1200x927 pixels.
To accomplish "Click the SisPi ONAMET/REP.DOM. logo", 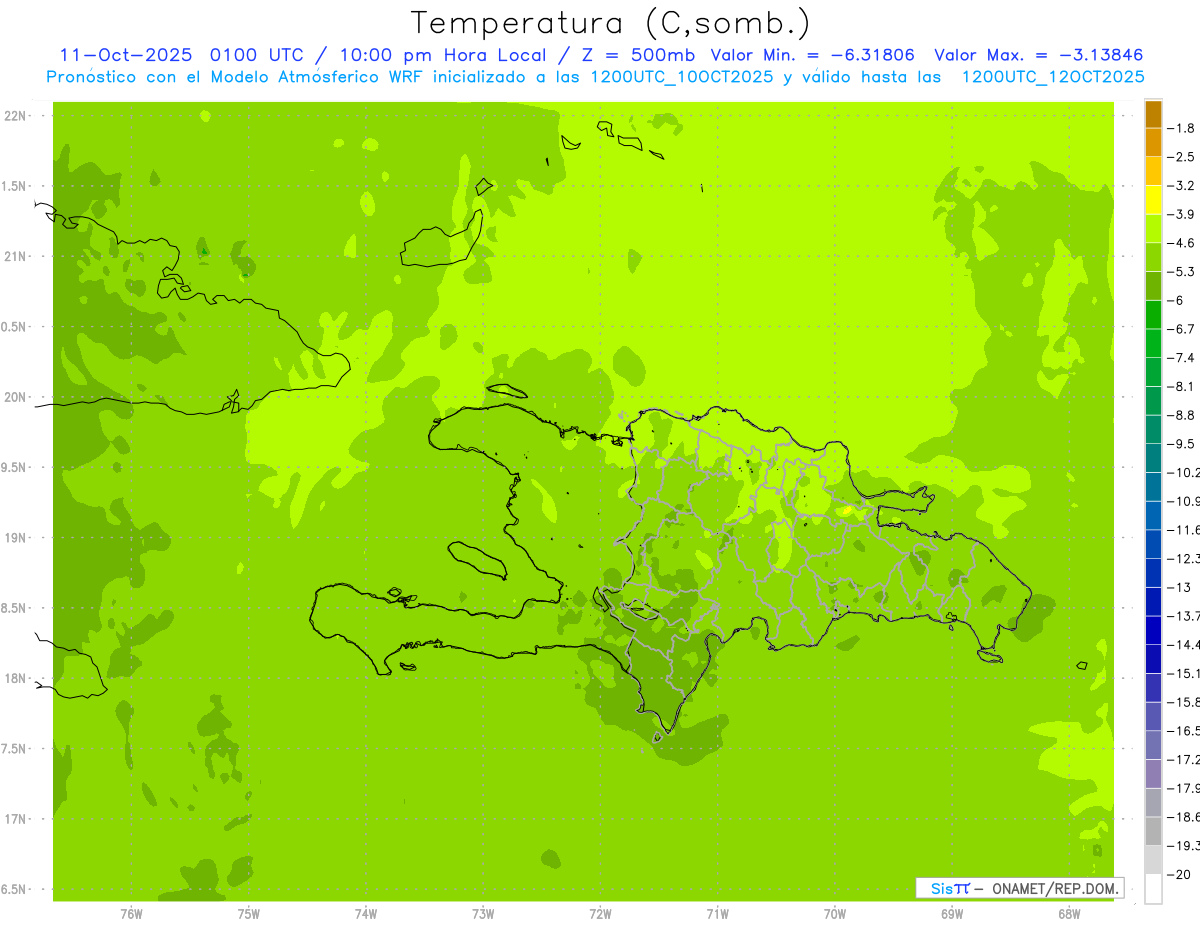I will 1019,888.
